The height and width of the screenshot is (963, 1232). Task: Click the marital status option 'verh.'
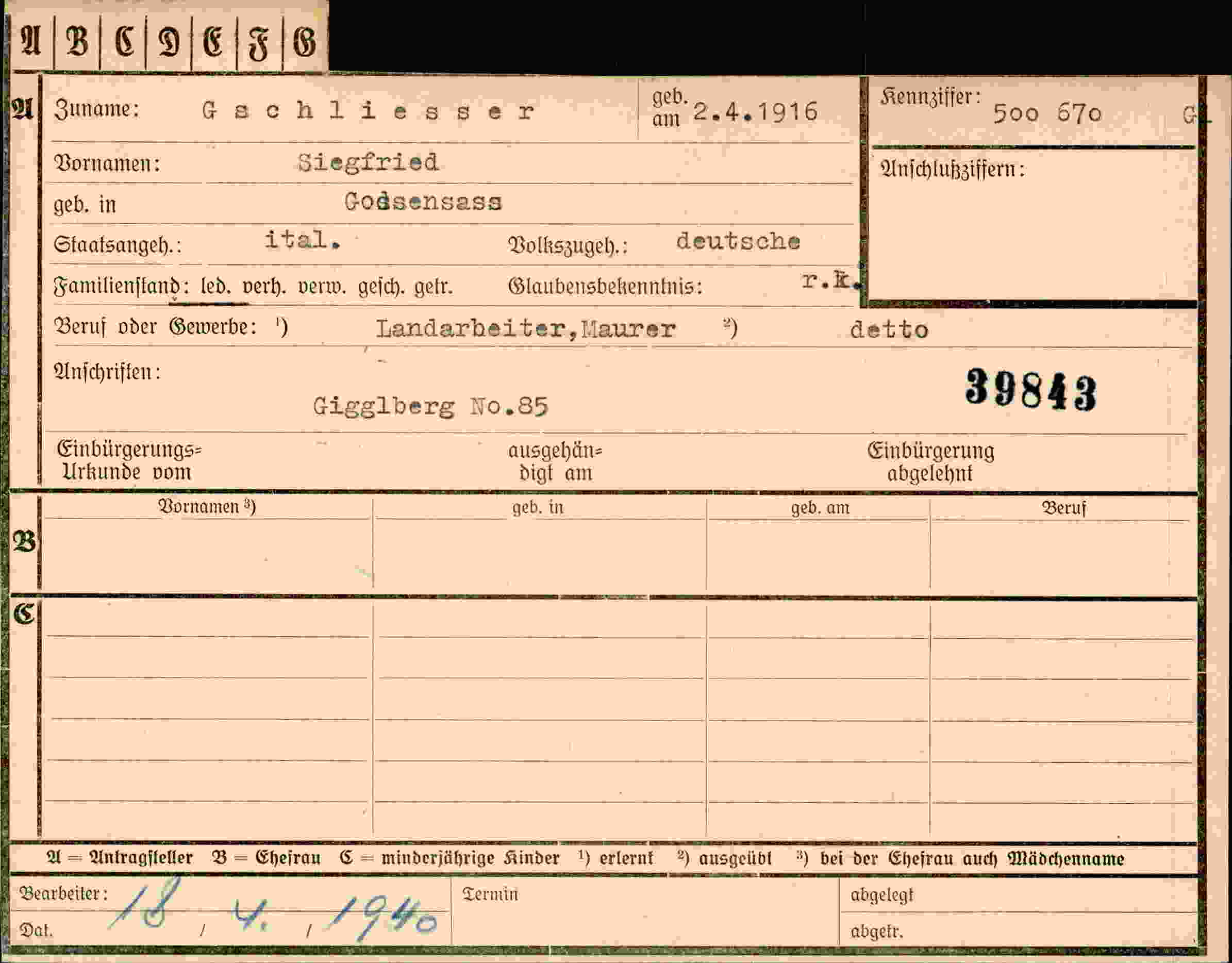(264, 287)
